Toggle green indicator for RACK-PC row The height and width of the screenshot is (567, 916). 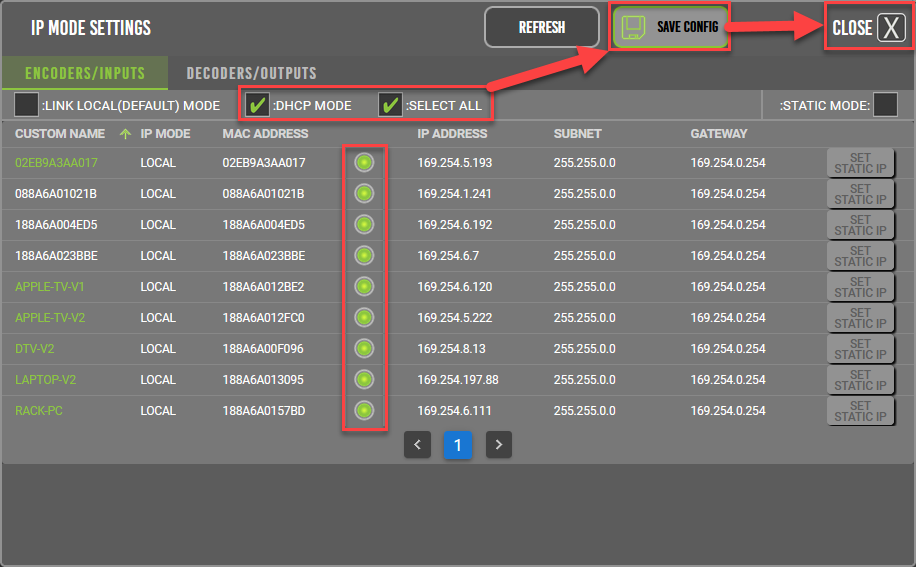pos(364,410)
